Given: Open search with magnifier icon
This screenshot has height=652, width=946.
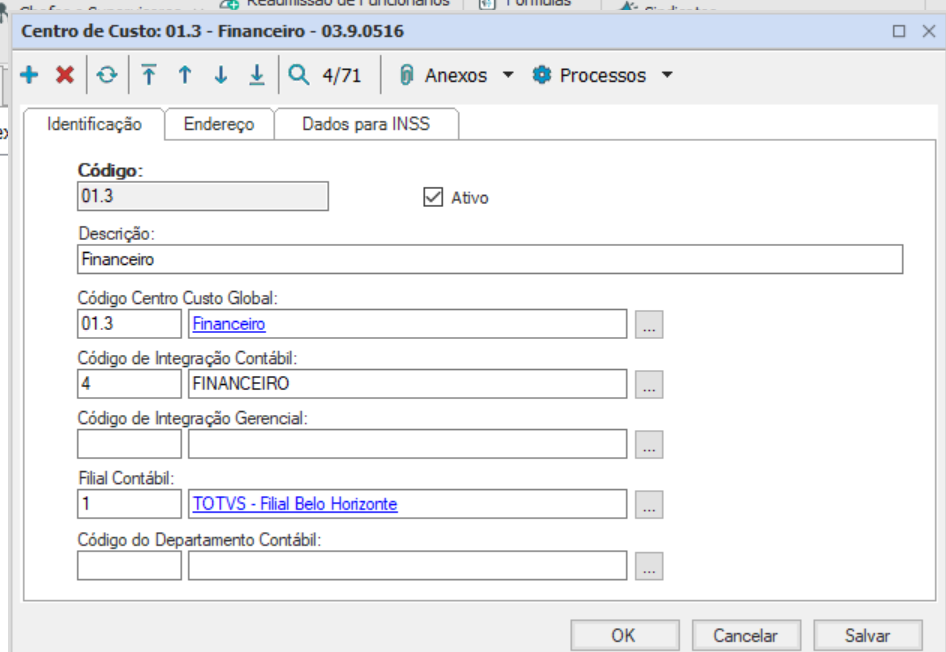Looking at the screenshot, I should click(x=299, y=75).
